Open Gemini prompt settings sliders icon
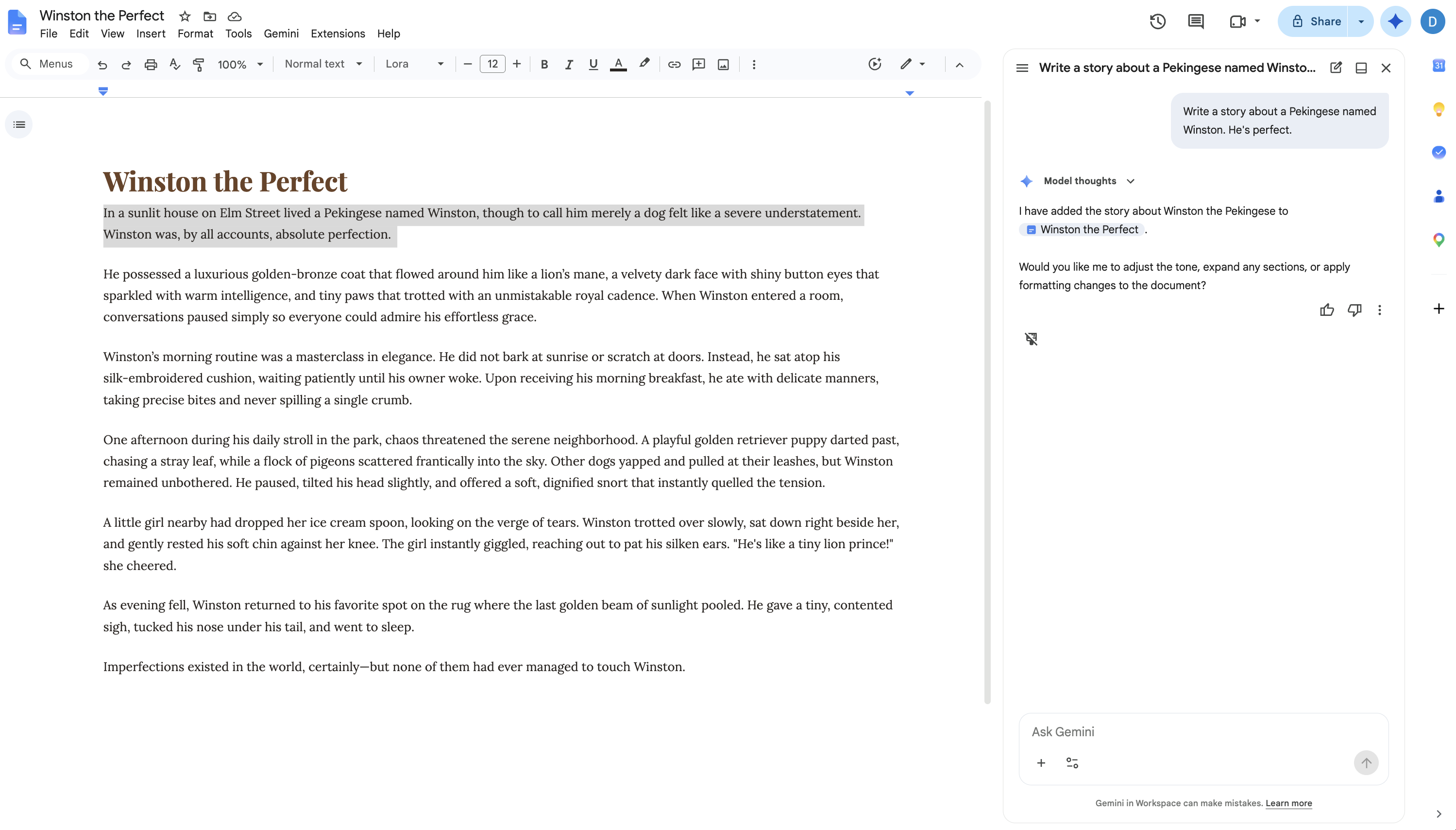Viewport: 1456px width, 830px height. click(1072, 763)
